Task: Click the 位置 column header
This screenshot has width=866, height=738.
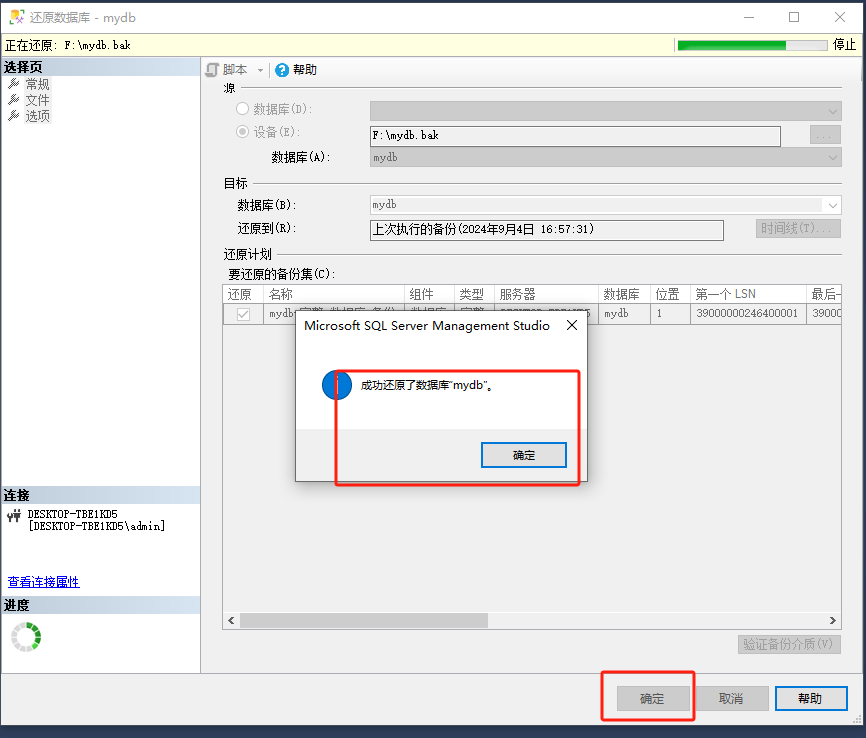Action: 670,294
